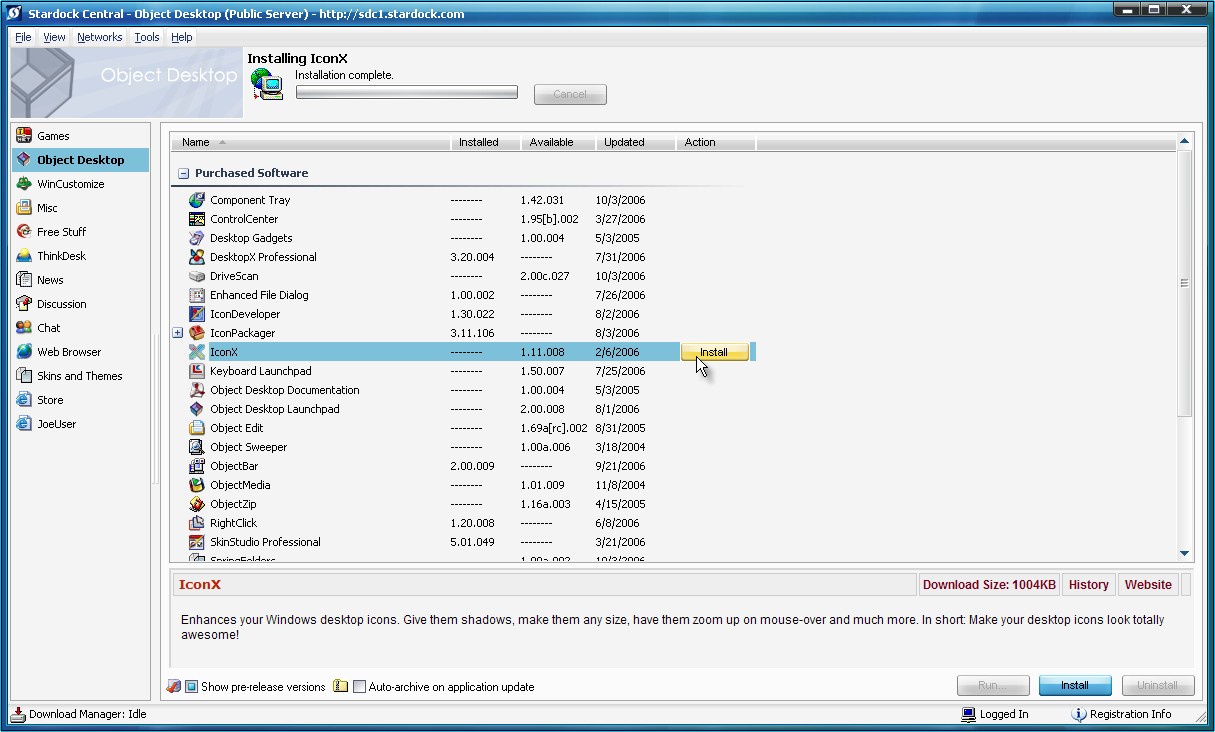
Task: Click the Download Manager status icon
Action: (18, 714)
